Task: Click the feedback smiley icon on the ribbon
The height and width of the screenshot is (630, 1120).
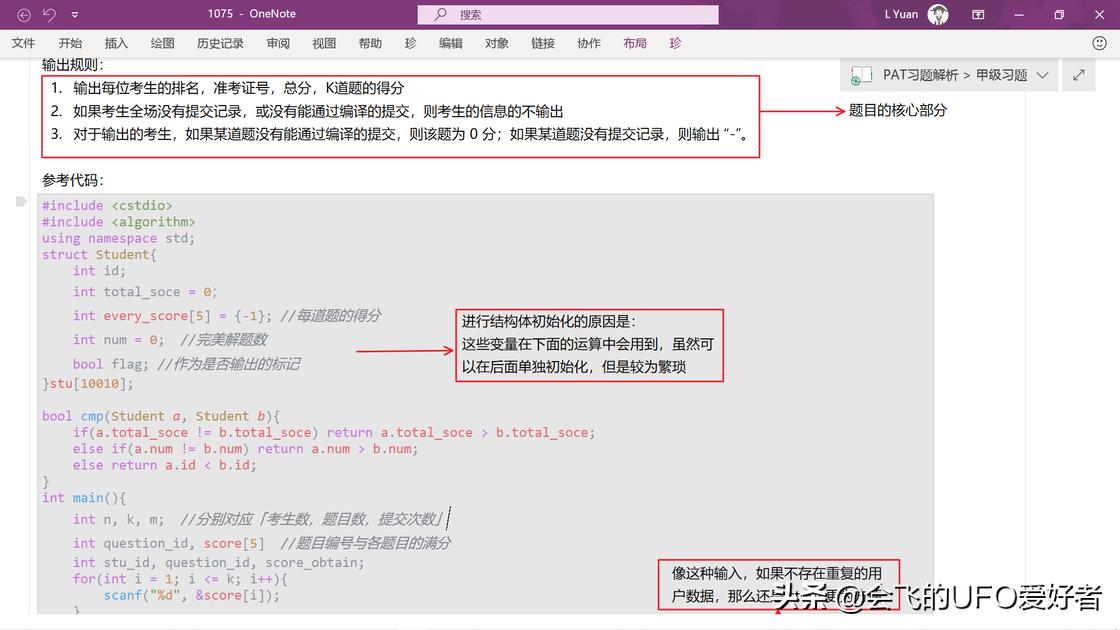Action: pyautogui.click(x=1098, y=43)
